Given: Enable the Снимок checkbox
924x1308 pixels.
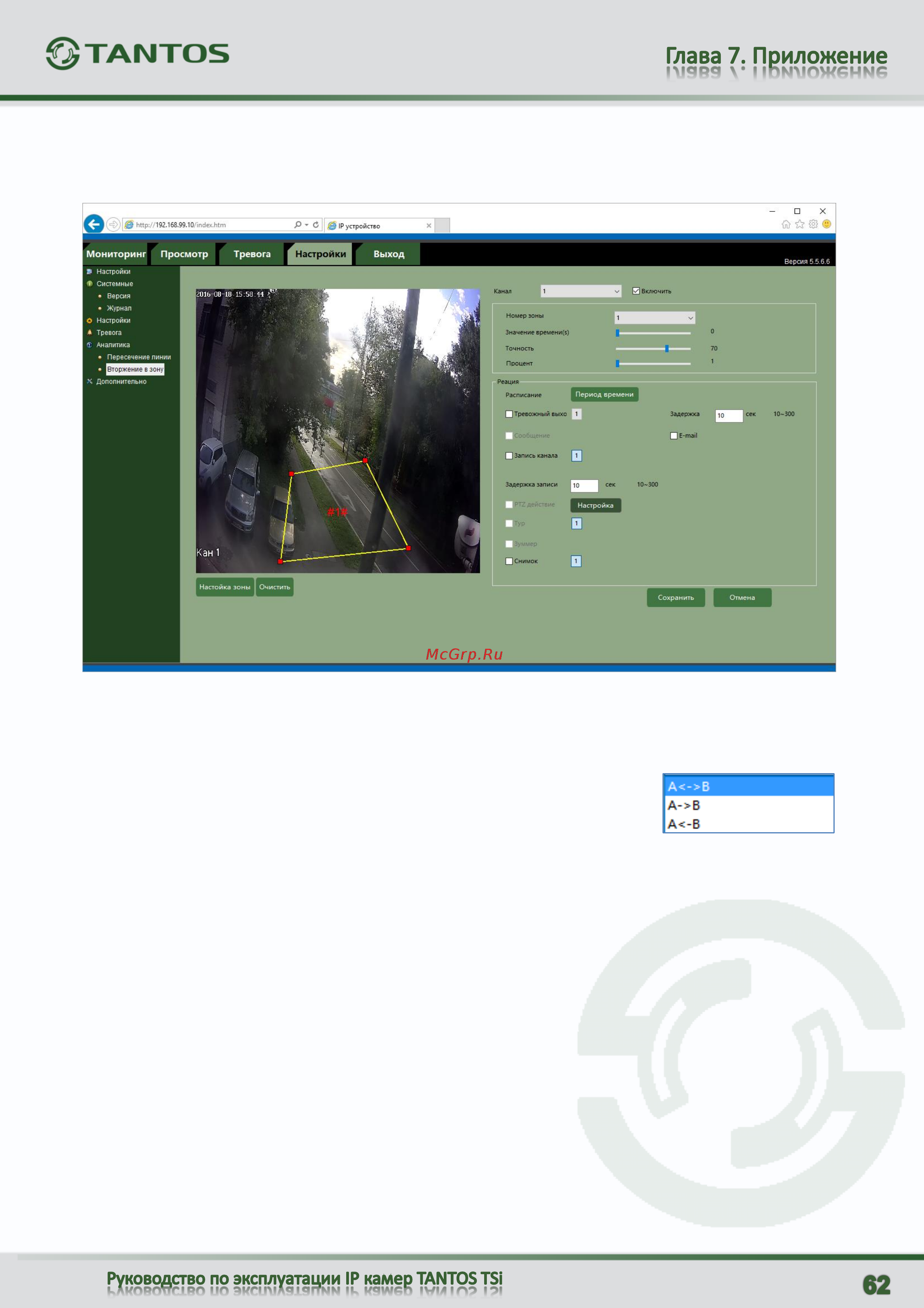Looking at the screenshot, I should 509,561.
